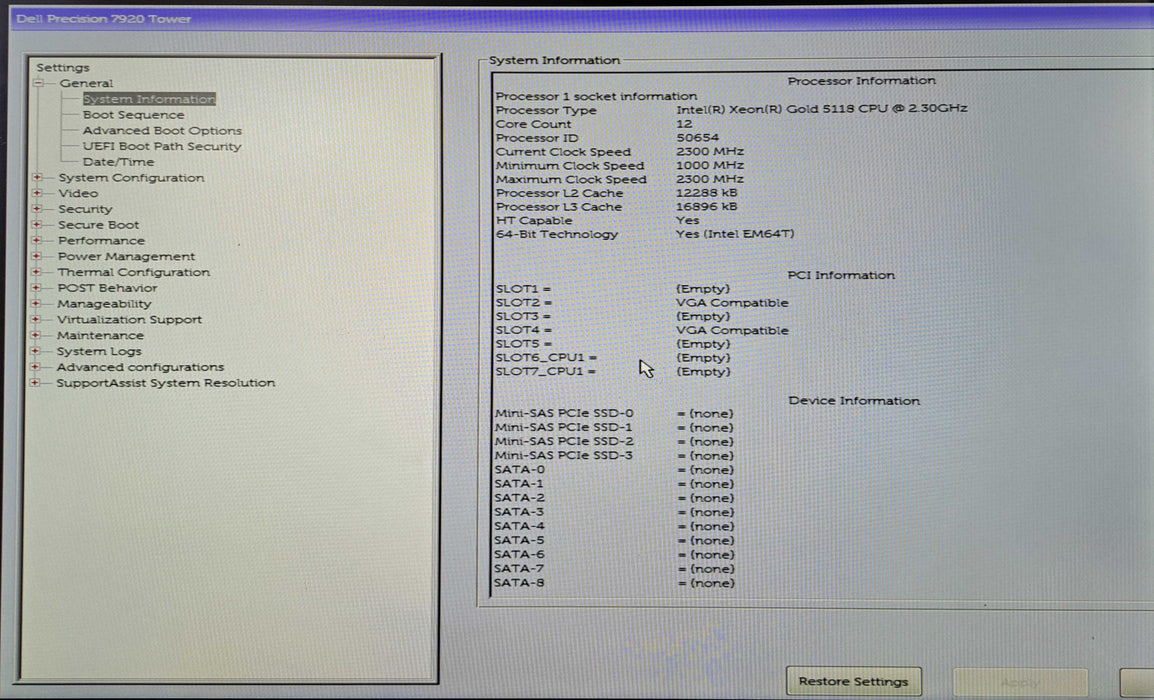Viewport: 1154px width, 700px height.
Task: Click the Current Clock Speed row
Action: (x=620, y=152)
